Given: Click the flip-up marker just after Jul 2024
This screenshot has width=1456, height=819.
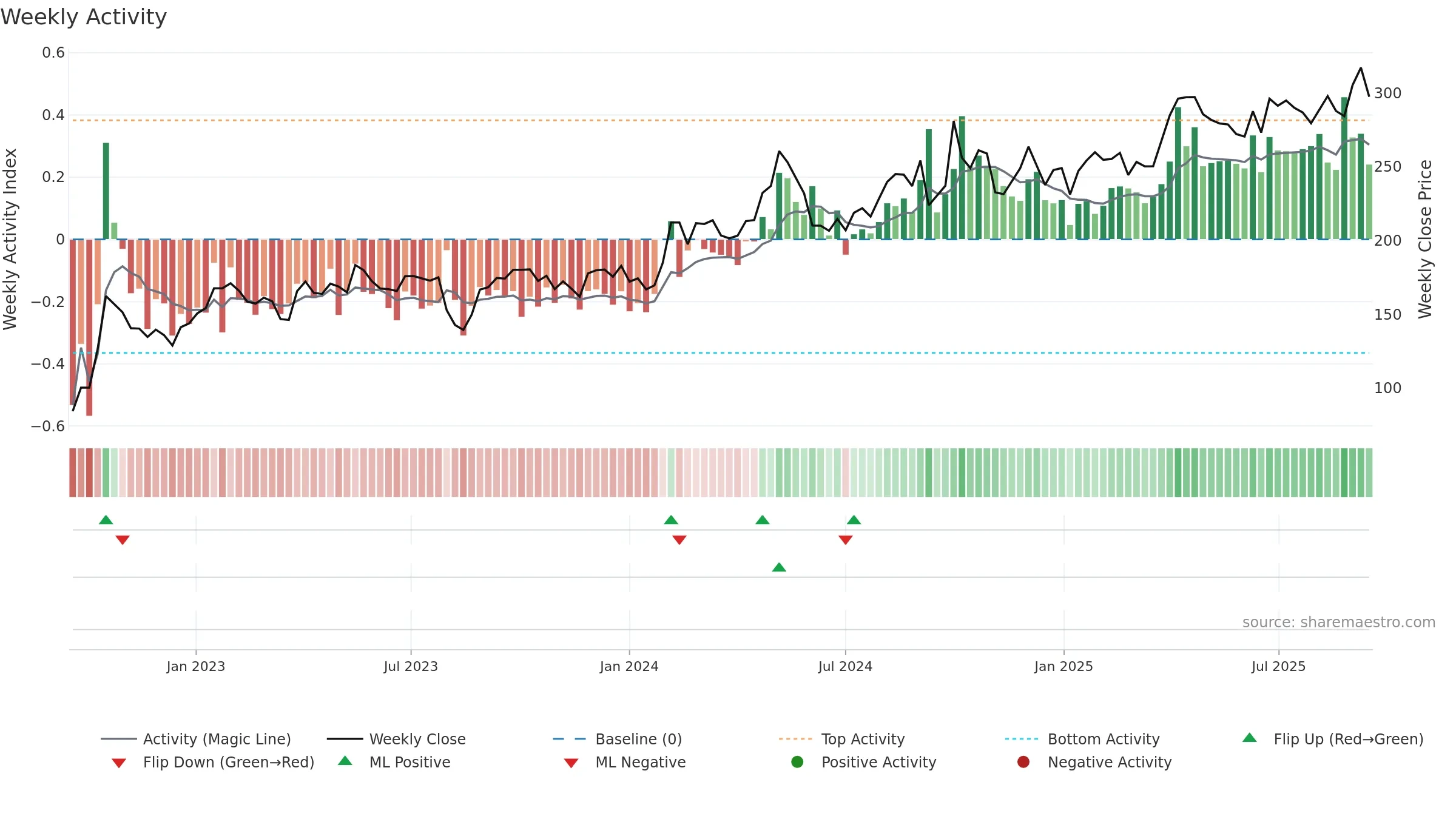Looking at the screenshot, I should tap(854, 520).
